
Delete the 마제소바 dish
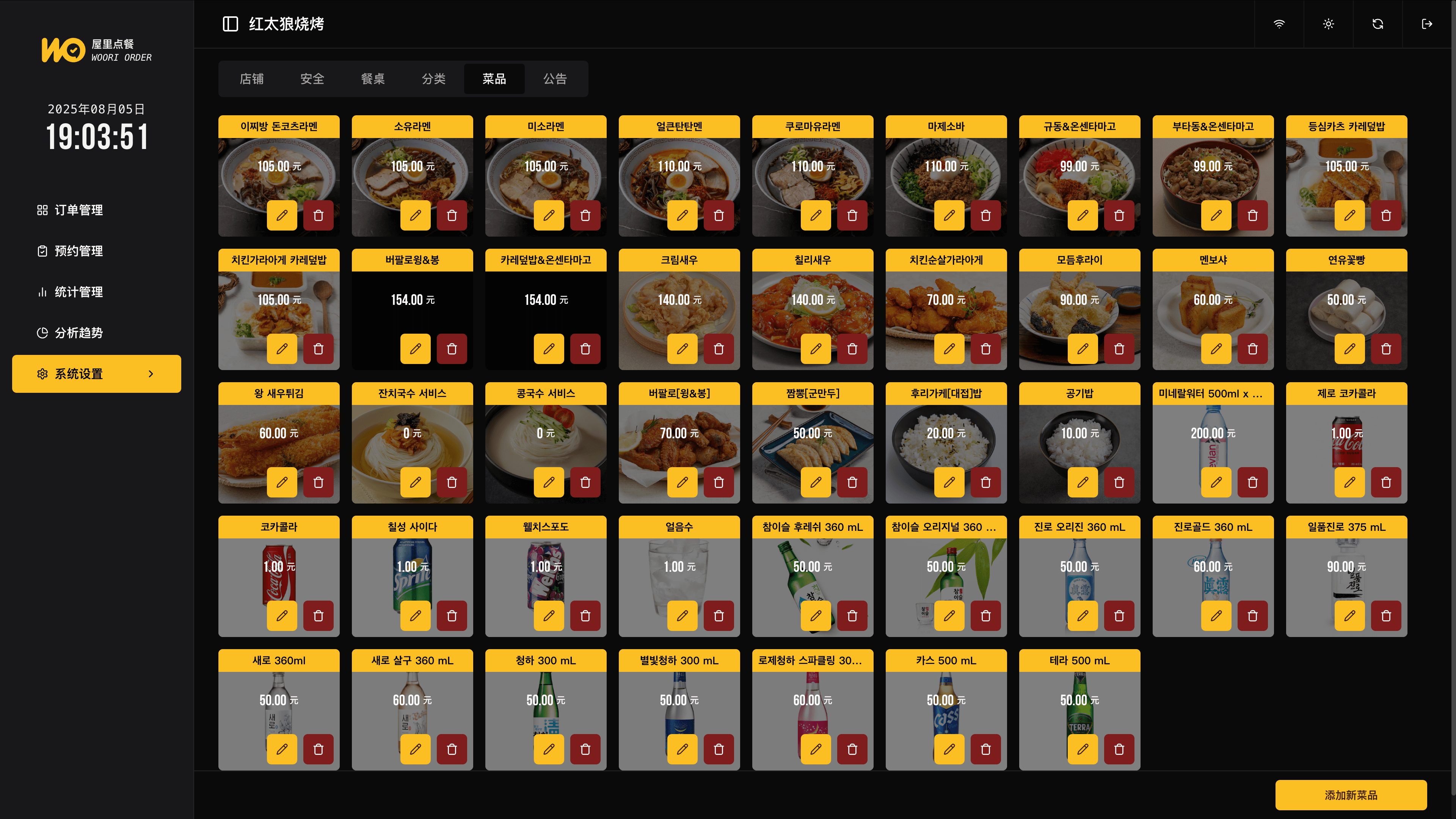tap(986, 215)
